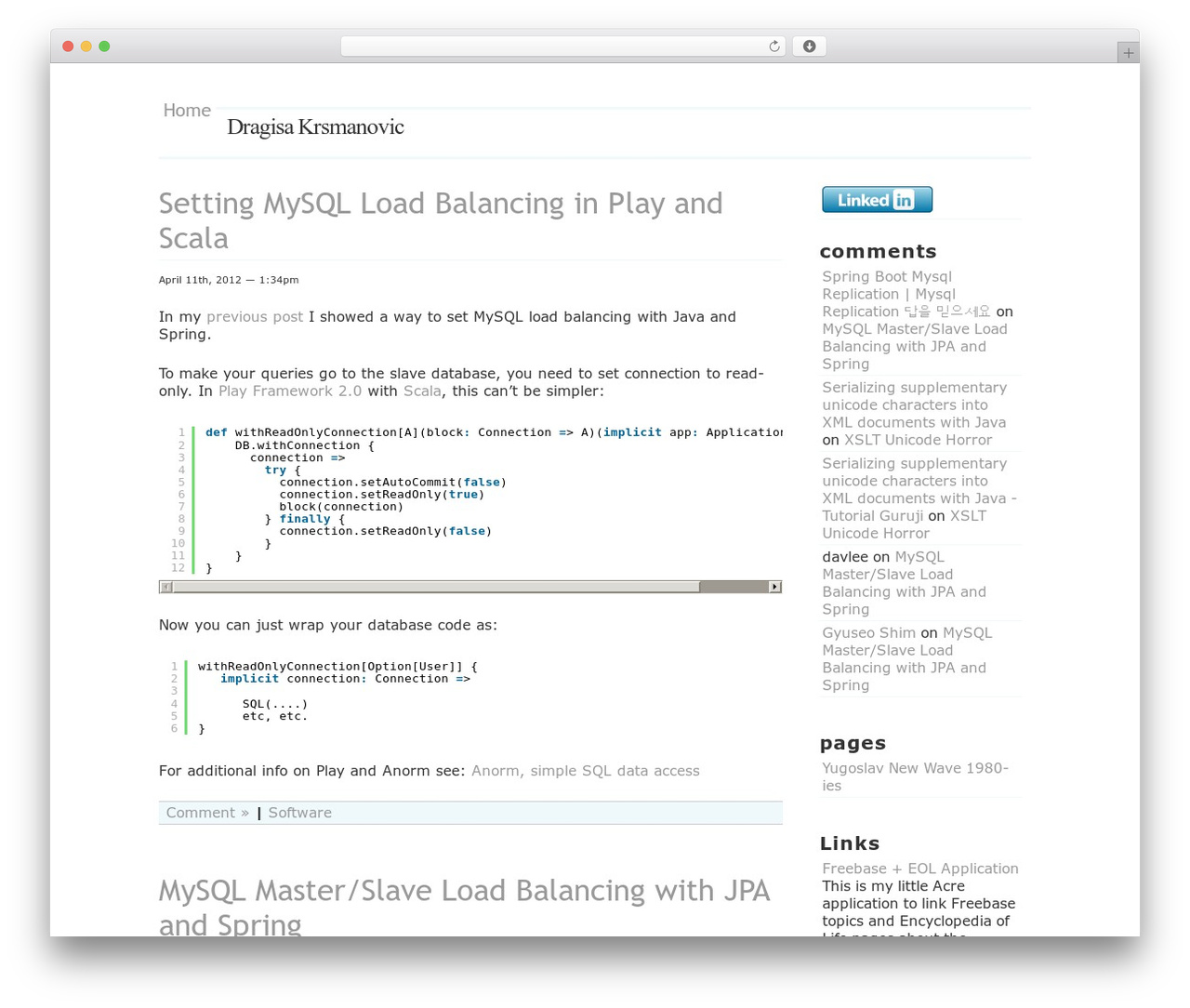Click the "SQL(....)" code line
This screenshot has height=1008, width=1190.
[275, 704]
